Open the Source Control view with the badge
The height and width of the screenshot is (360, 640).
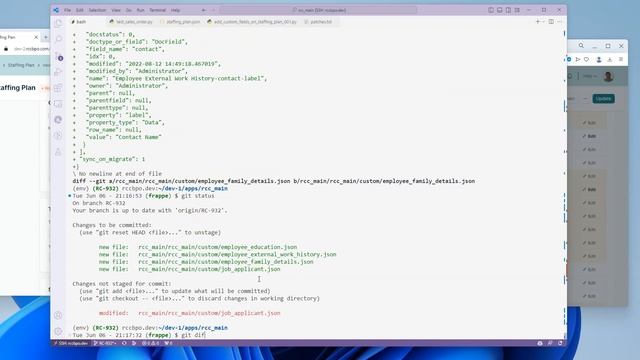coord(58,56)
